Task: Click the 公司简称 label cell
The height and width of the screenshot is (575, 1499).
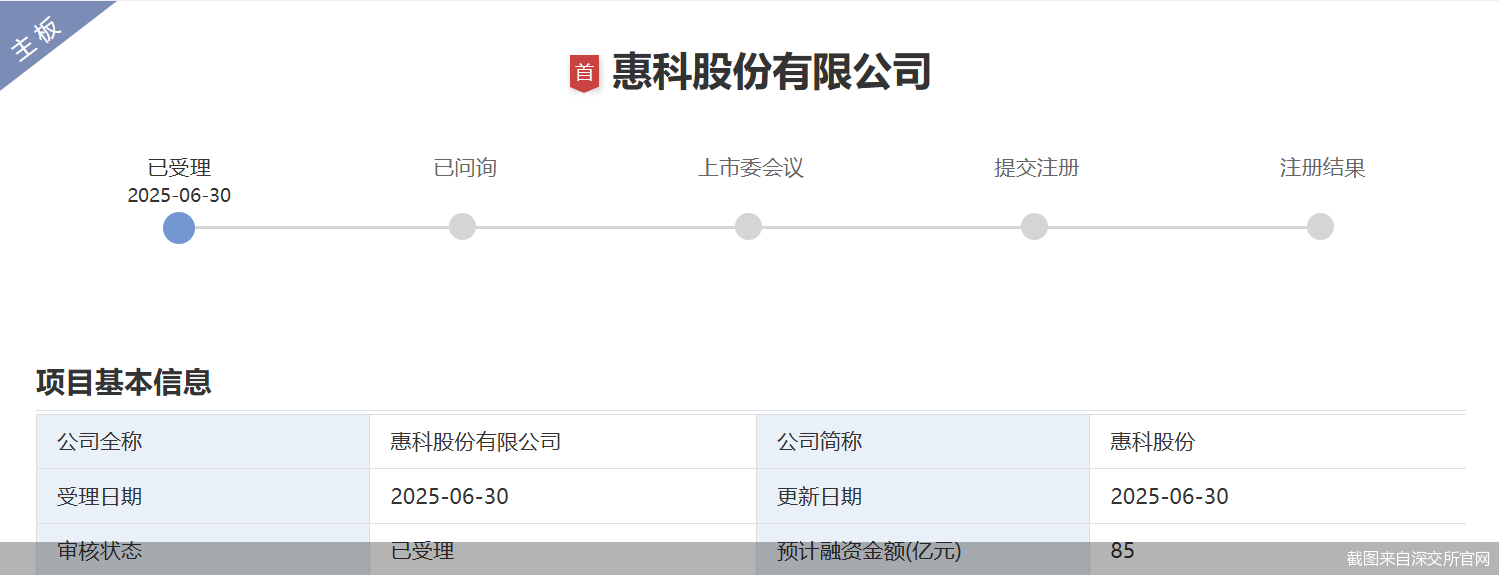Action: coord(923,441)
